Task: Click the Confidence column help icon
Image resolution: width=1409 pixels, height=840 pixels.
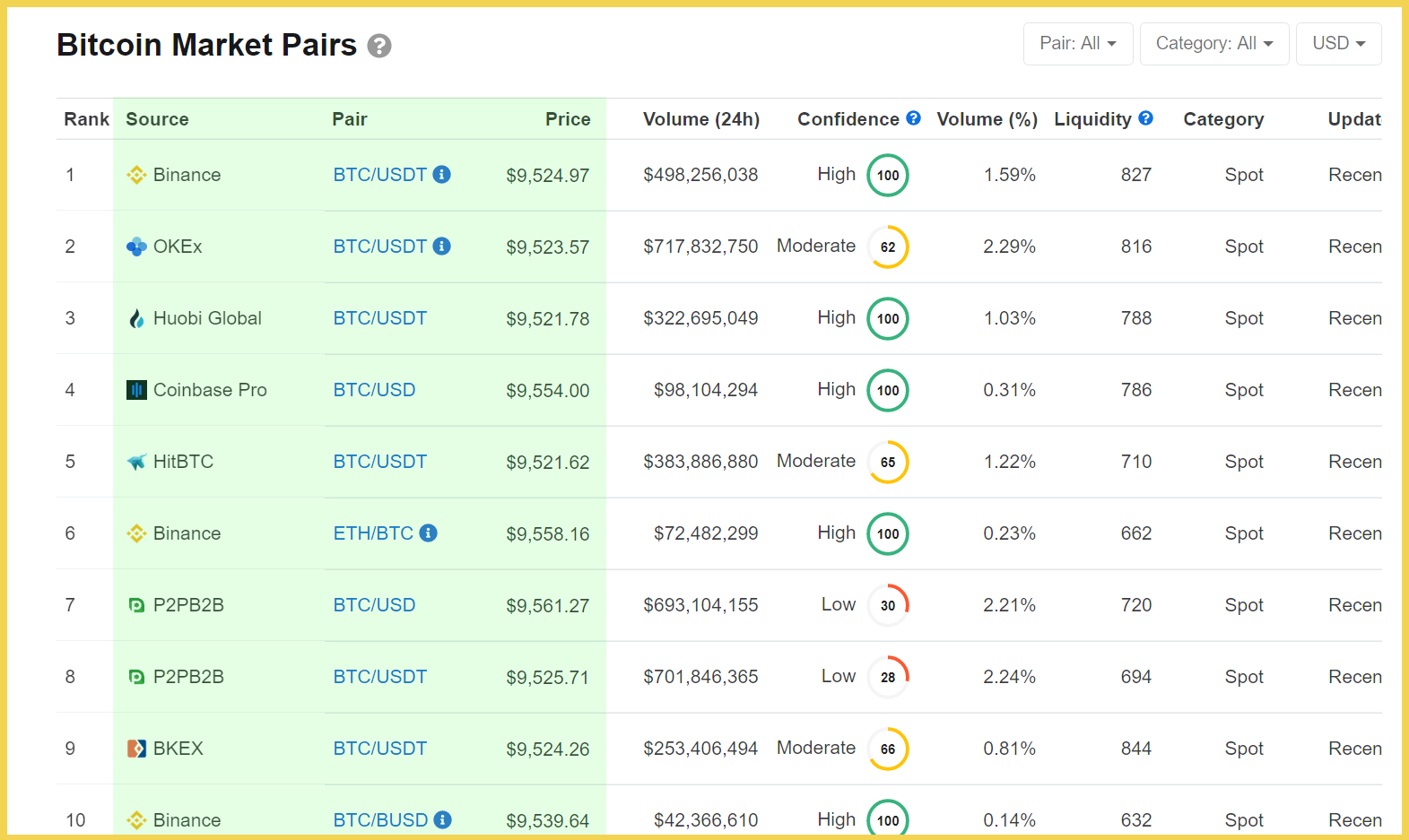Action: (913, 117)
